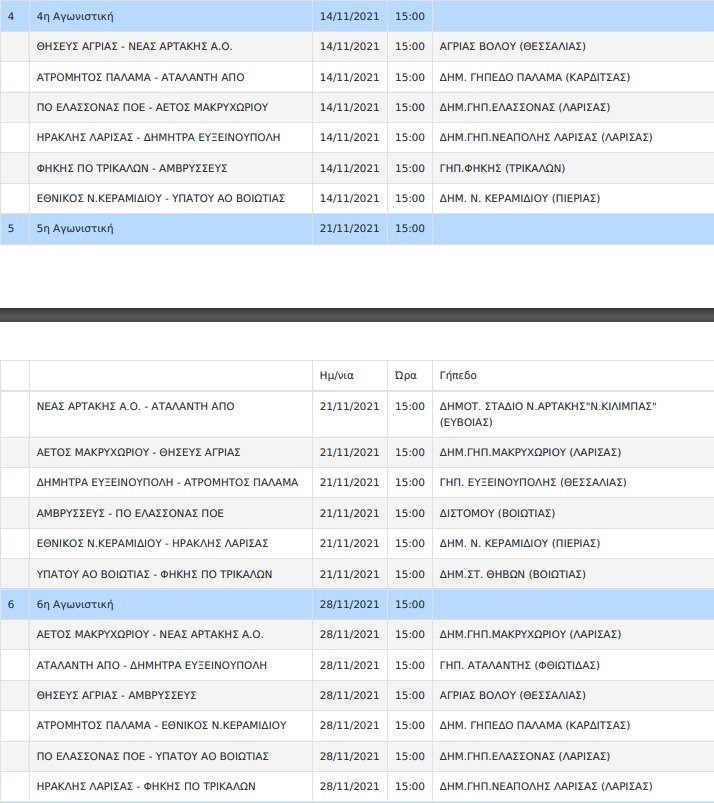
Task: Click match ΑΤΑΛΑΝΤΗ ΑΠΟ - ΔΗΜΗΤΡΑ ΕΥΞΕΙΝΟΥΠΟΛΗ
Action: point(152,665)
